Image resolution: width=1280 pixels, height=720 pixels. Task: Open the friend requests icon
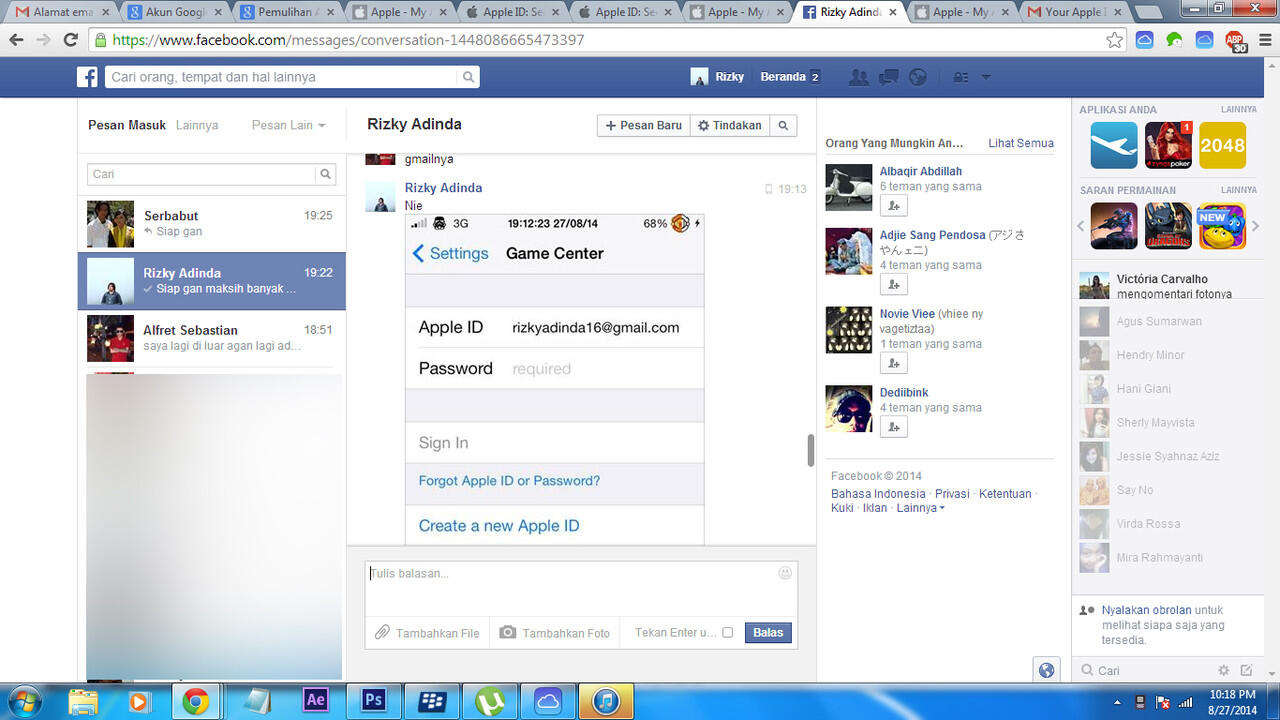[858, 77]
